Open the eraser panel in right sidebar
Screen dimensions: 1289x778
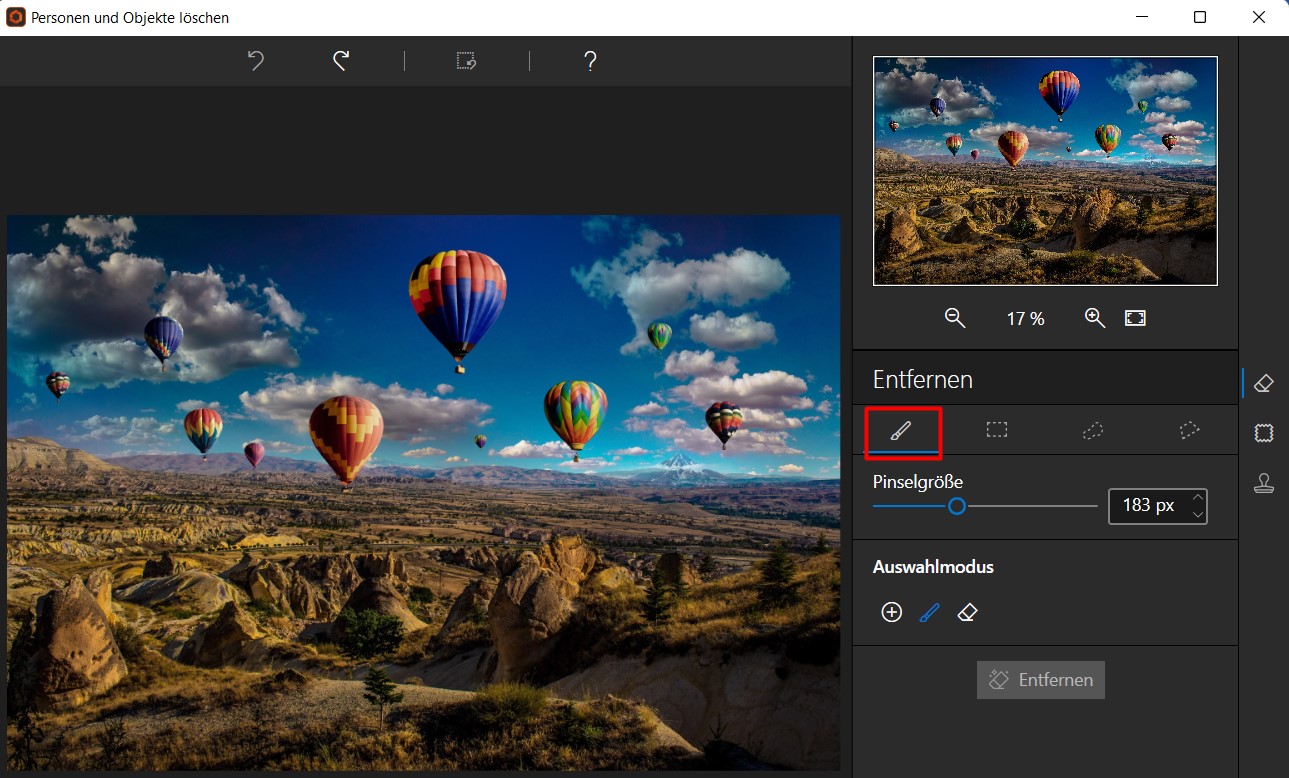coord(1264,383)
